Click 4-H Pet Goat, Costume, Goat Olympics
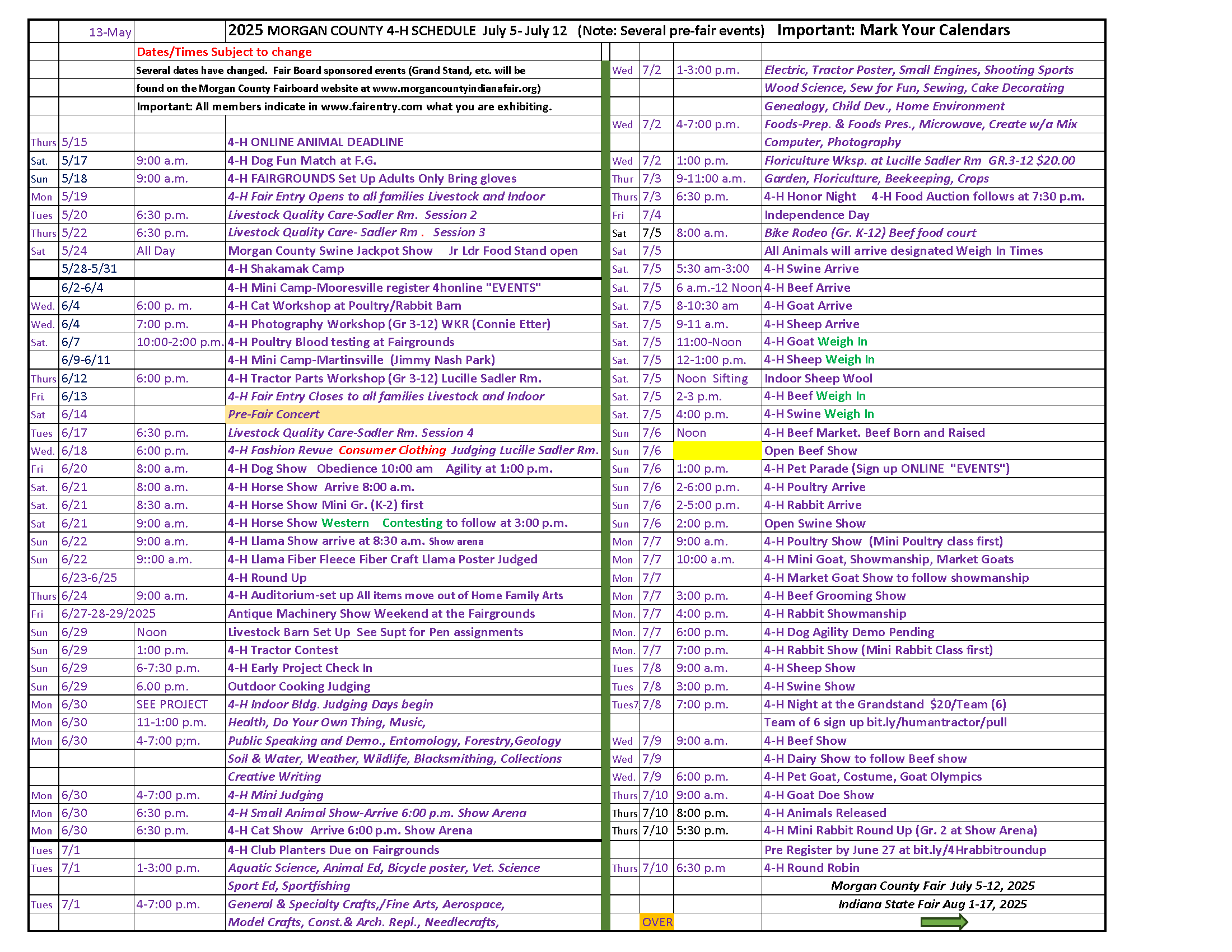Screen dimensions: 1232x952 point(872,777)
